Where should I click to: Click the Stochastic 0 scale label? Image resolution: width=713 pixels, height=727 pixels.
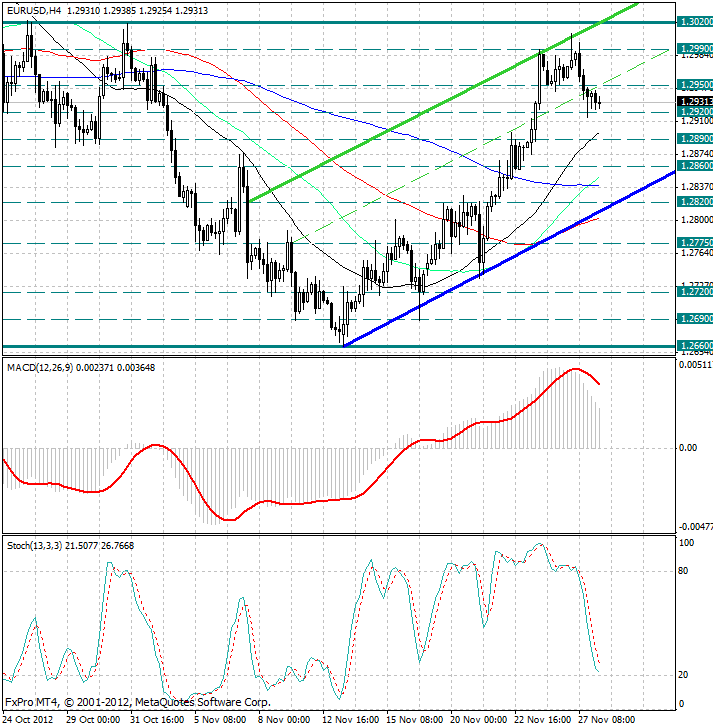(x=681, y=704)
